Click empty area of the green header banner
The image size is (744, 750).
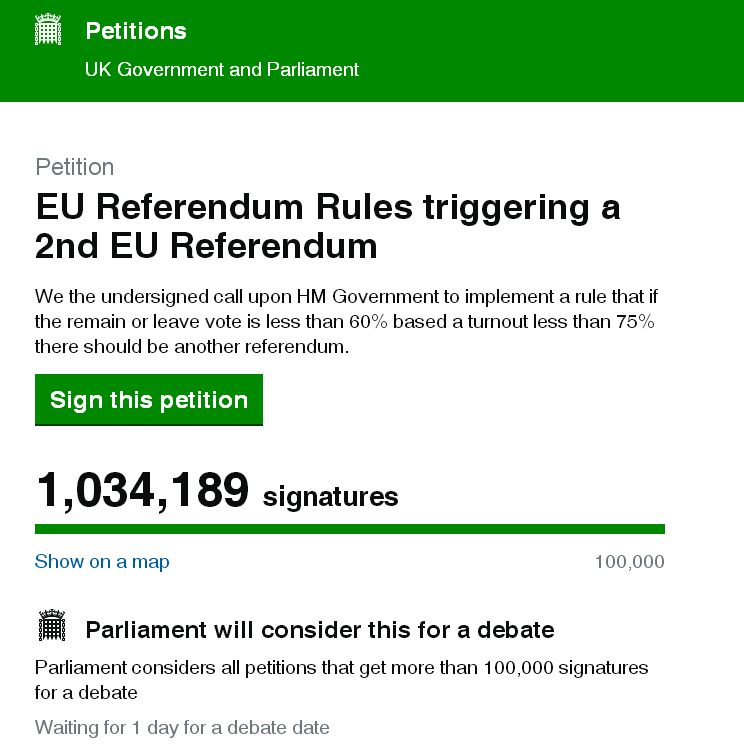560,50
